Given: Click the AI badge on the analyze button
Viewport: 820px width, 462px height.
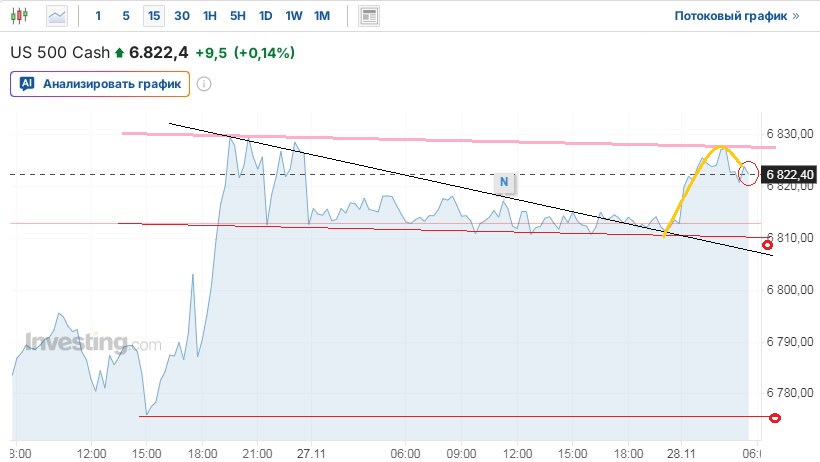Looking at the screenshot, I should pyautogui.click(x=28, y=84).
